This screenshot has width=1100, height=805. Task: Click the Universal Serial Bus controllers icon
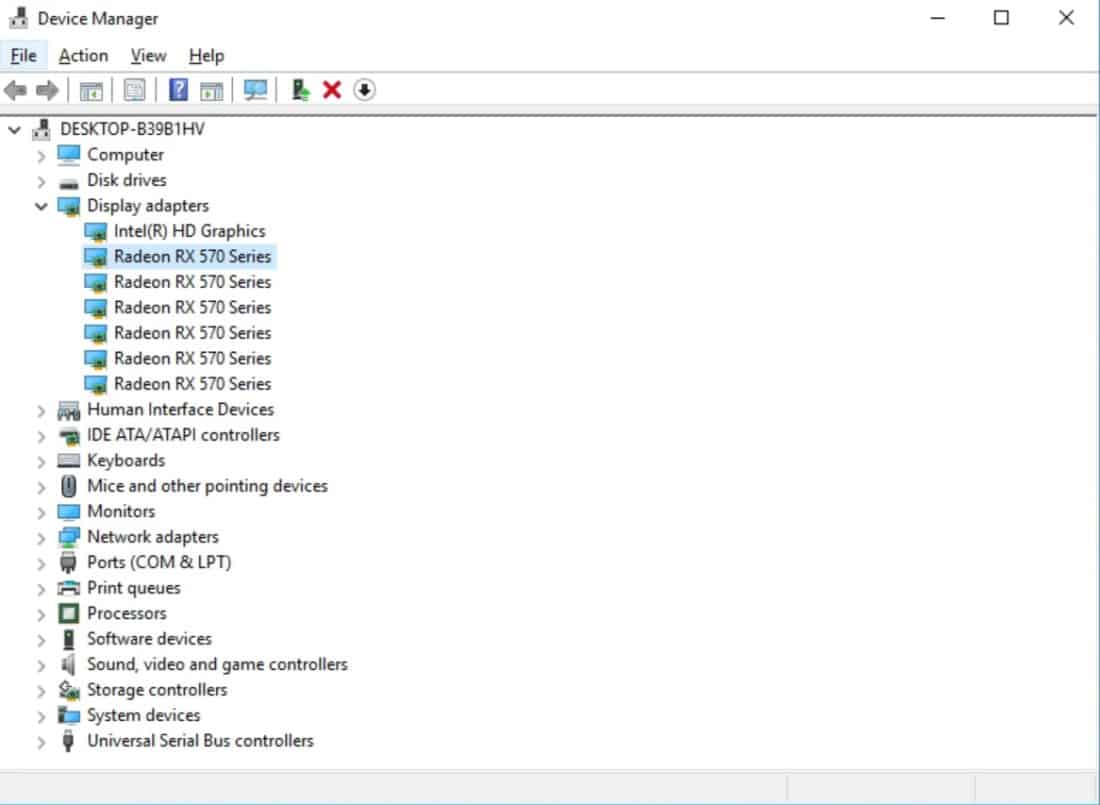[x=68, y=740]
